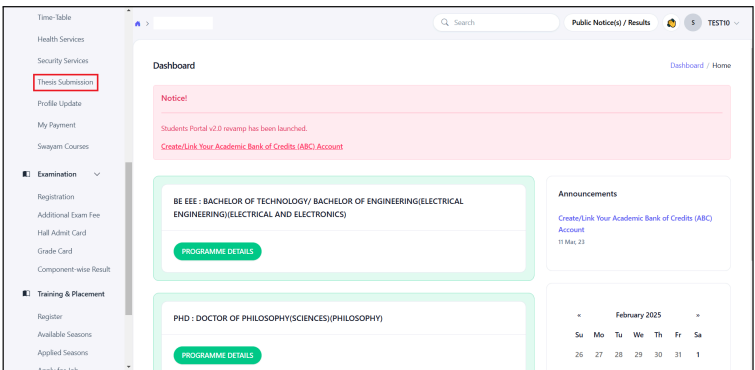755x370 pixels.
Task: Select date 29 in calendar
Action: click(x=638, y=355)
